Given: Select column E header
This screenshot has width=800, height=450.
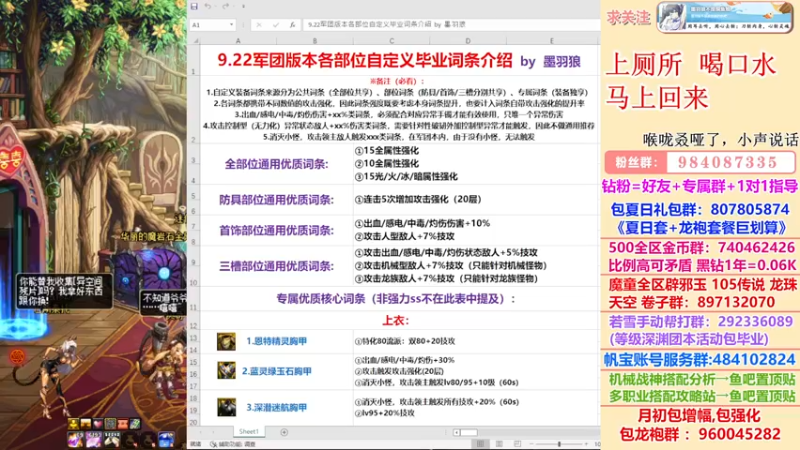Looking at the screenshot, I should pos(552,40).
